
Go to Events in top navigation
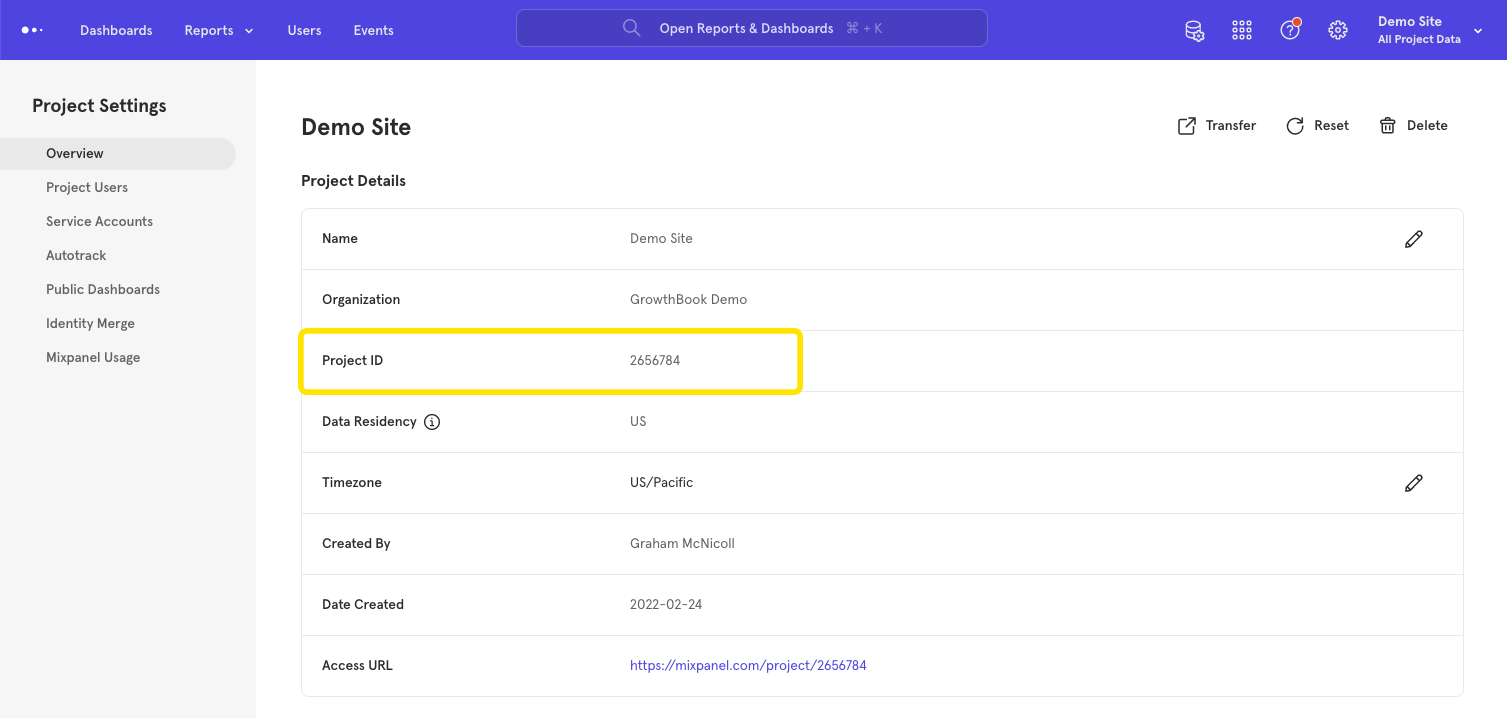(x=373, y=30)
